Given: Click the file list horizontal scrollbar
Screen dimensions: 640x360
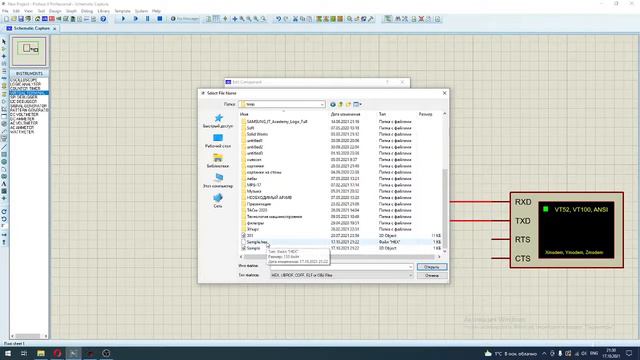Looking at the screenshot, I should (x=340, y=257).
